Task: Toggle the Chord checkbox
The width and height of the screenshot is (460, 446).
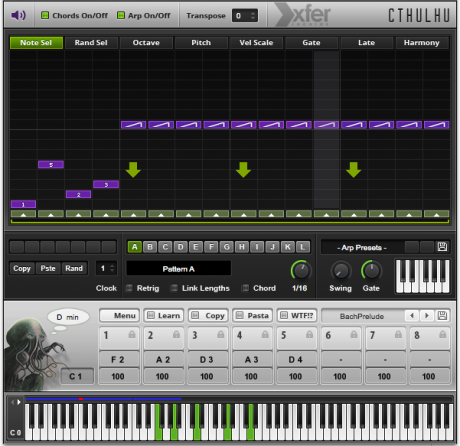Action: click(245, 288)
